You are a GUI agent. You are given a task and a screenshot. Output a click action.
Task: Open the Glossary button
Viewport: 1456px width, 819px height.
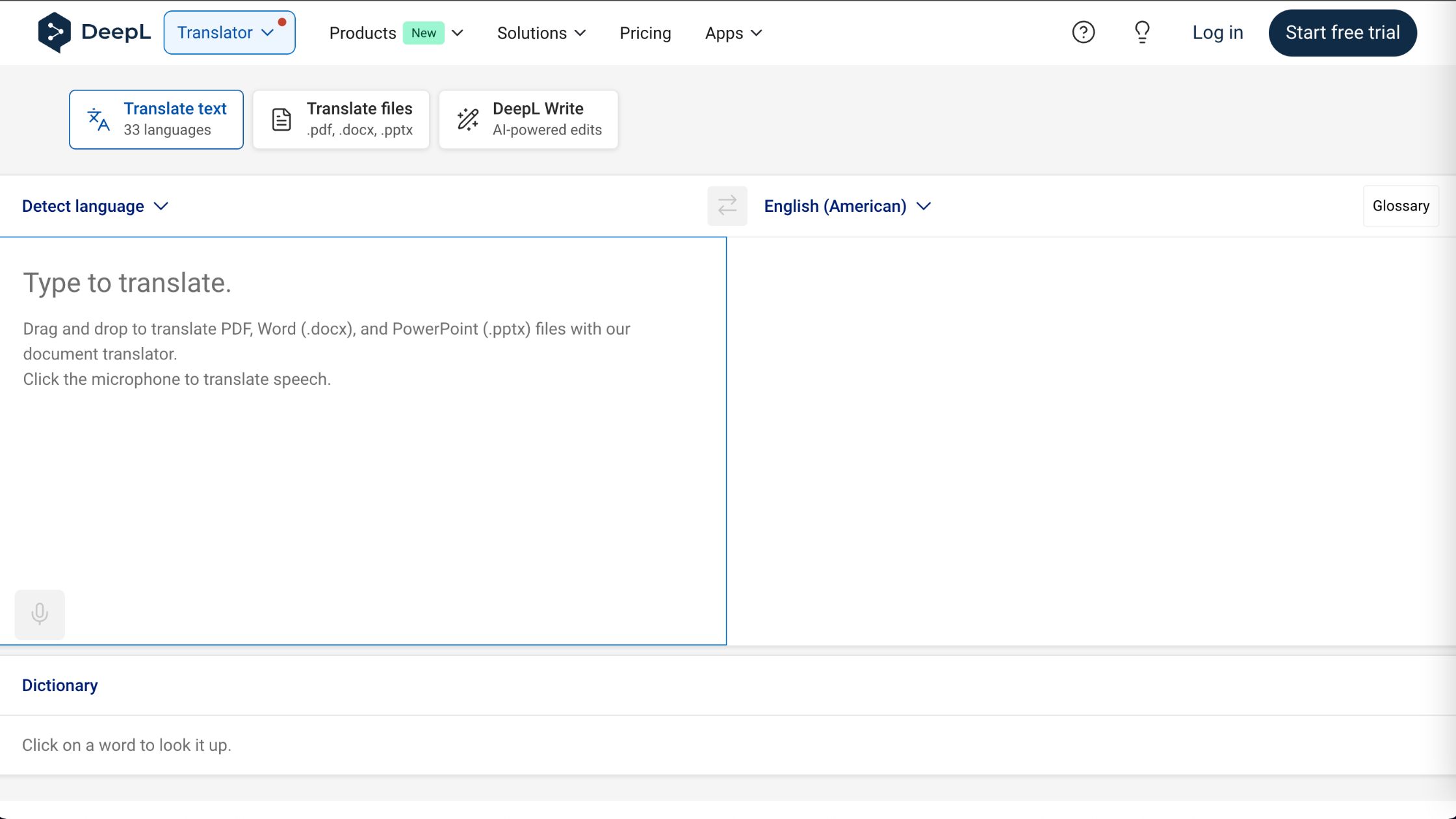pyautogui.click(x=1401, y=206)
